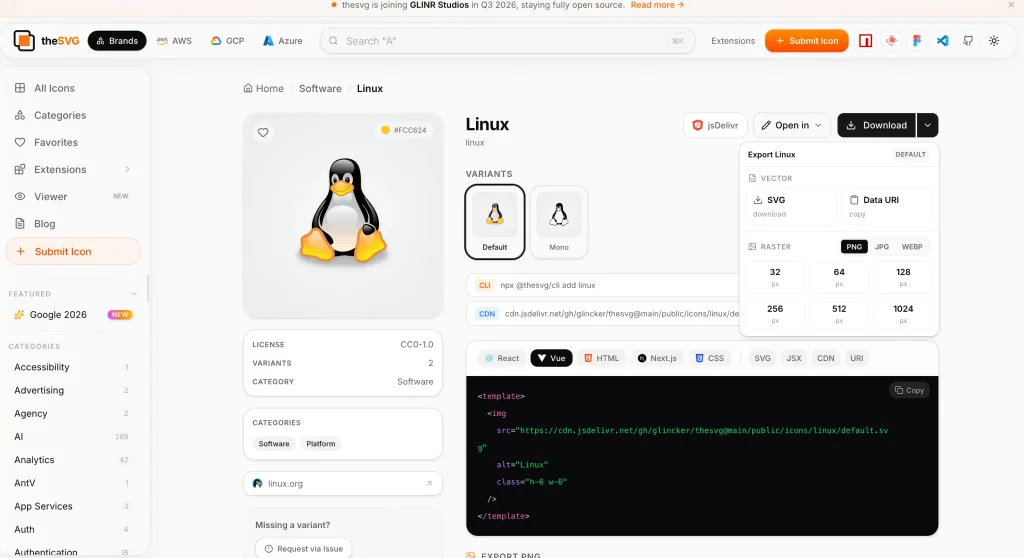Click the Home breadcrumb
Screen dimensions: 1024x558
pos(264,88)
